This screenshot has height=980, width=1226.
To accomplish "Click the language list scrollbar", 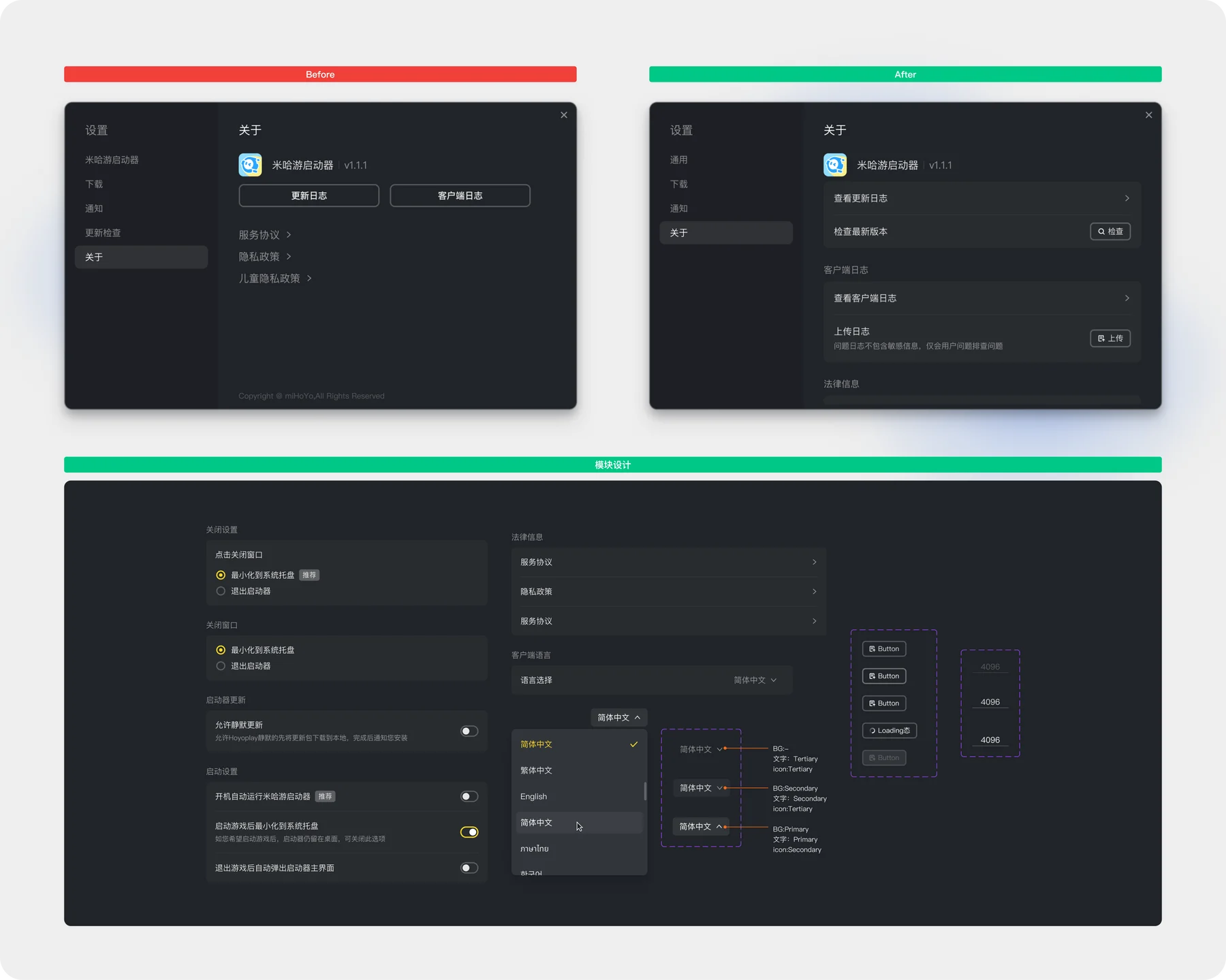I will pyautogui.click(x=645, y=791).
